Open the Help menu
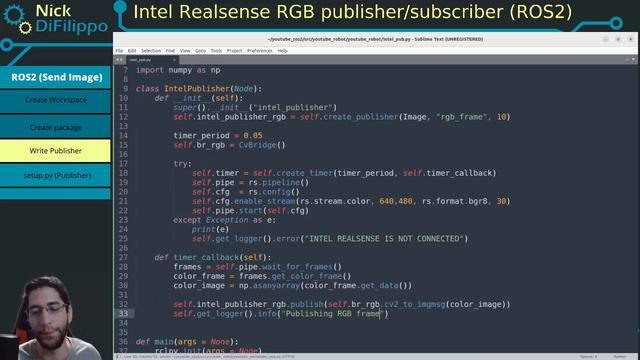 pos(282,51)
